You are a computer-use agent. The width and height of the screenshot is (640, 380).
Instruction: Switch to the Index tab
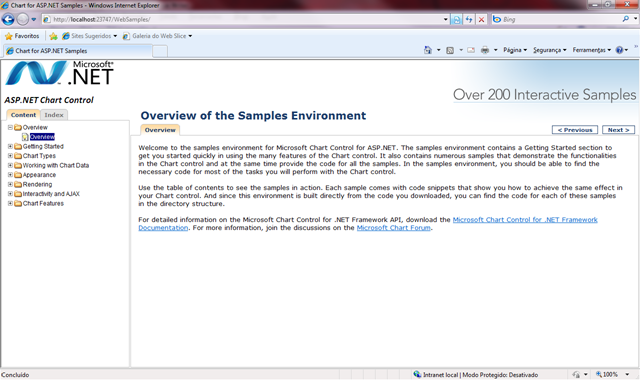click(x=54, y=115)
